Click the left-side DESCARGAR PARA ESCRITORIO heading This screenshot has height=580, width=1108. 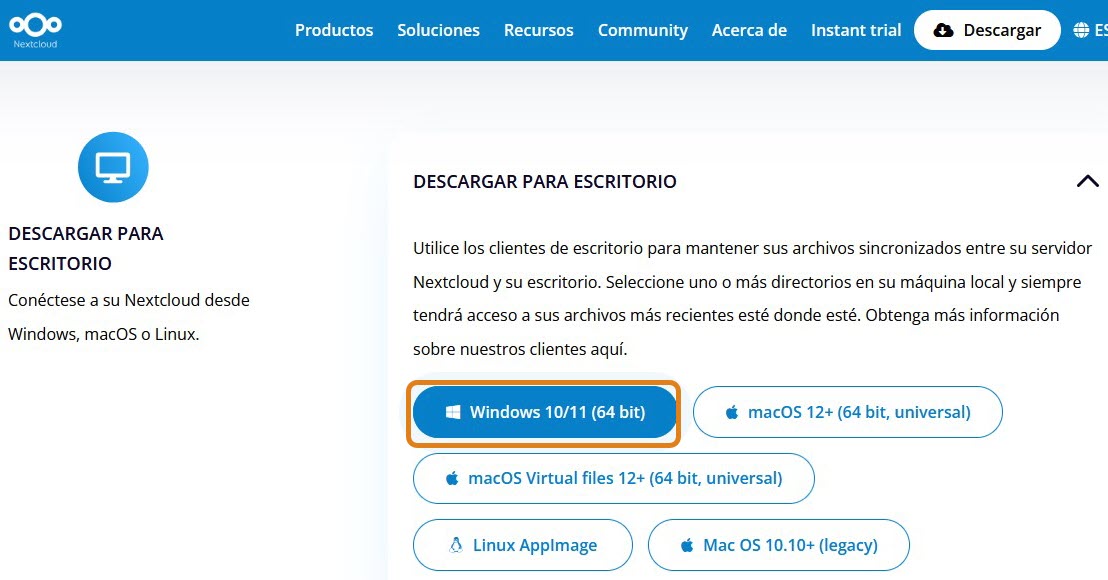(x=86, y=248)
